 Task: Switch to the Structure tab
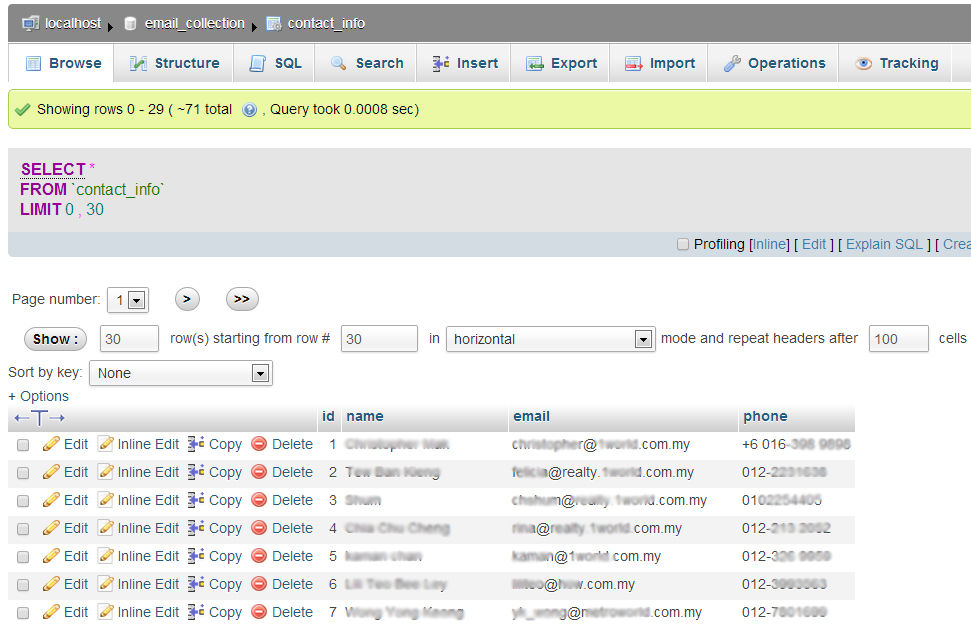(175, 63)
